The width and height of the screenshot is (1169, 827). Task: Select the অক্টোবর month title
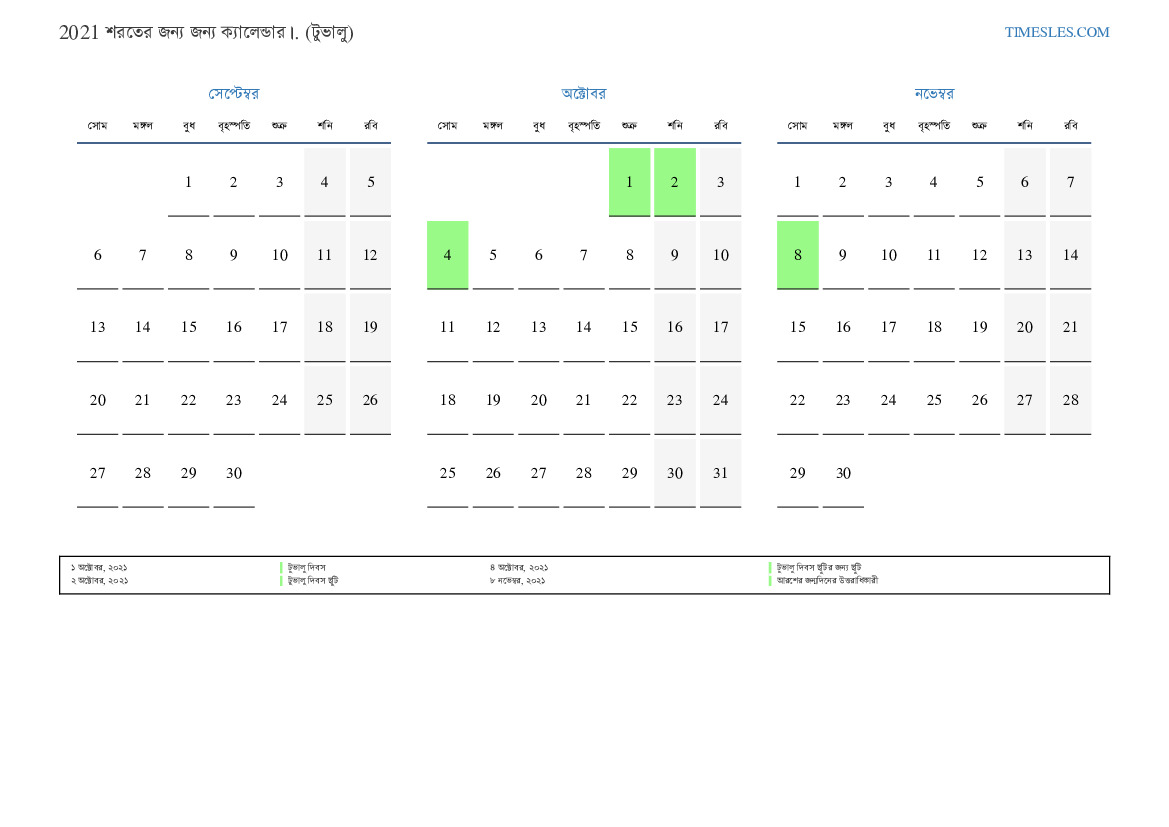click(583, 94)
